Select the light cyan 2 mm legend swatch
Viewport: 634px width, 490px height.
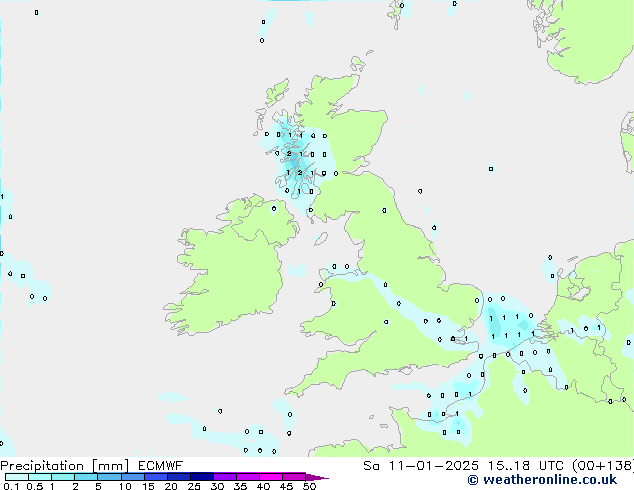coord(86,477)
